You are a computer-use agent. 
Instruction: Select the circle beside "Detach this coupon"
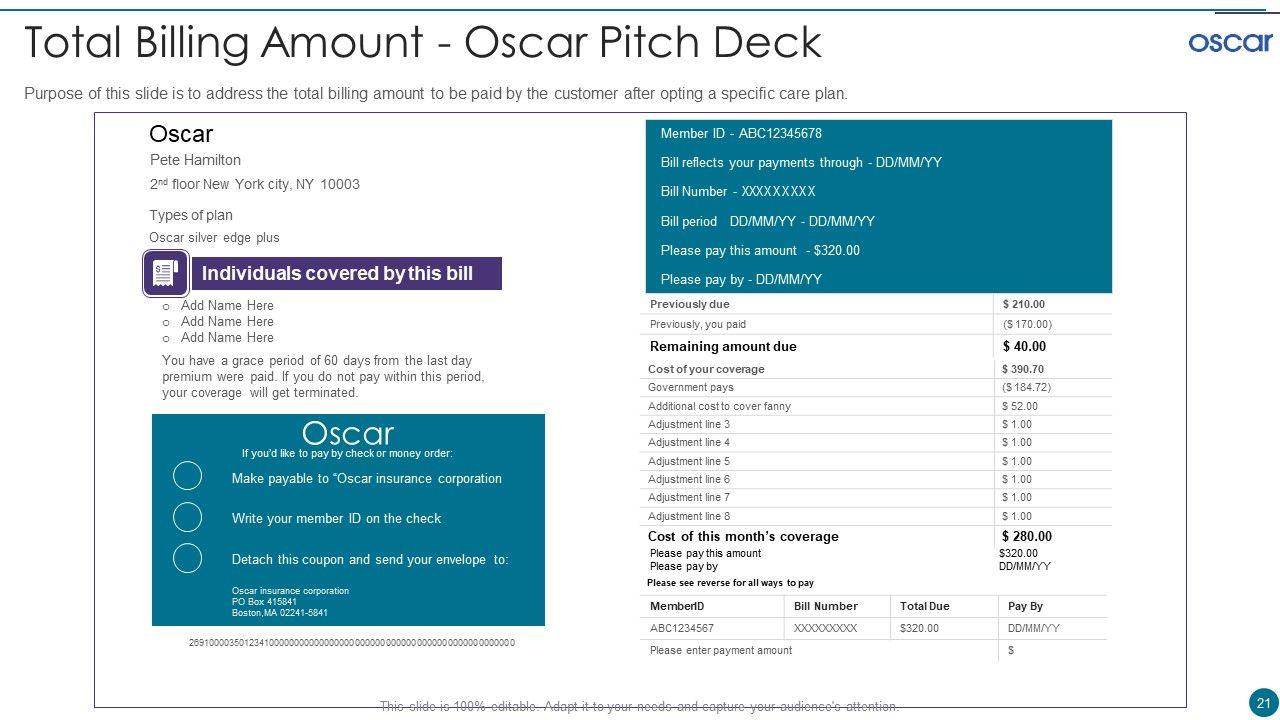(188, 558)
